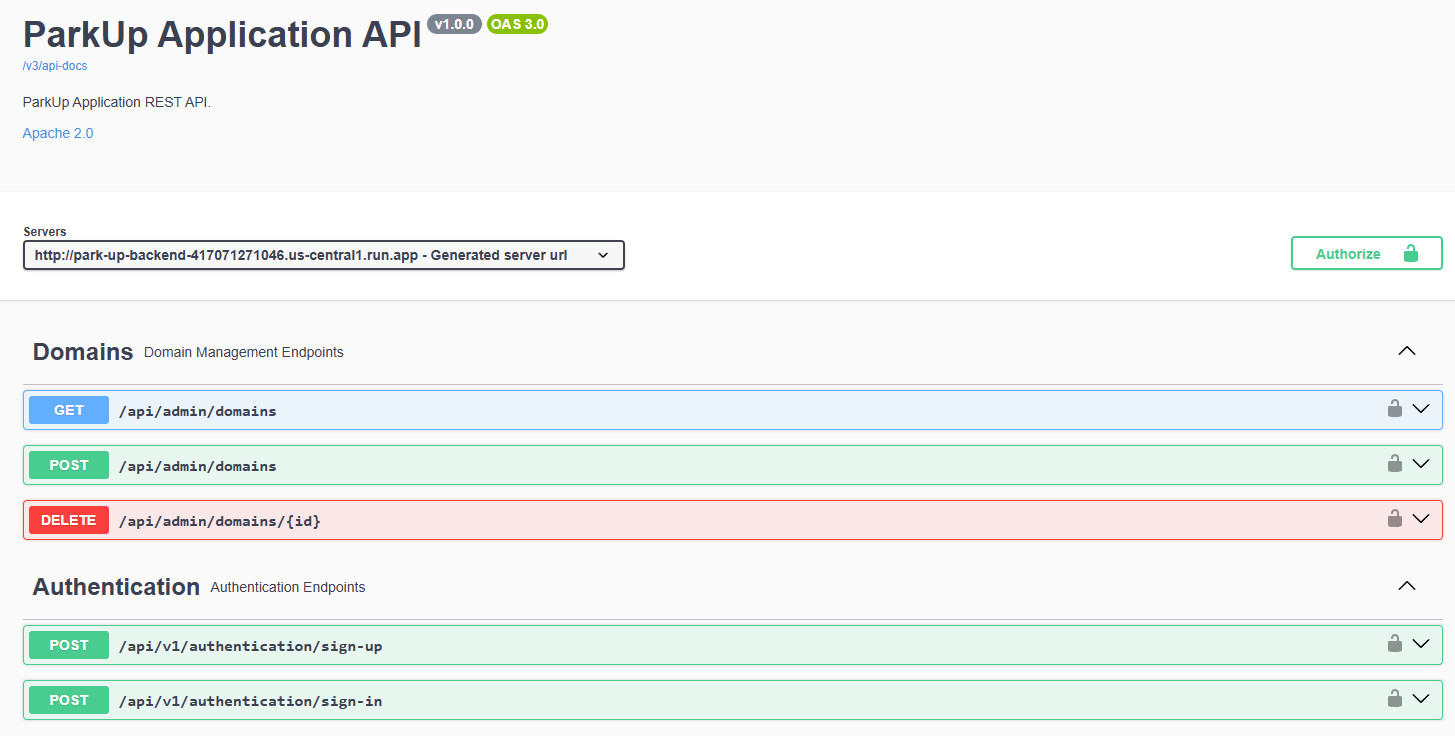Click the Domains section heading
The width and height of the screenshot is (1455, 736).
click(x=83, y=352)
